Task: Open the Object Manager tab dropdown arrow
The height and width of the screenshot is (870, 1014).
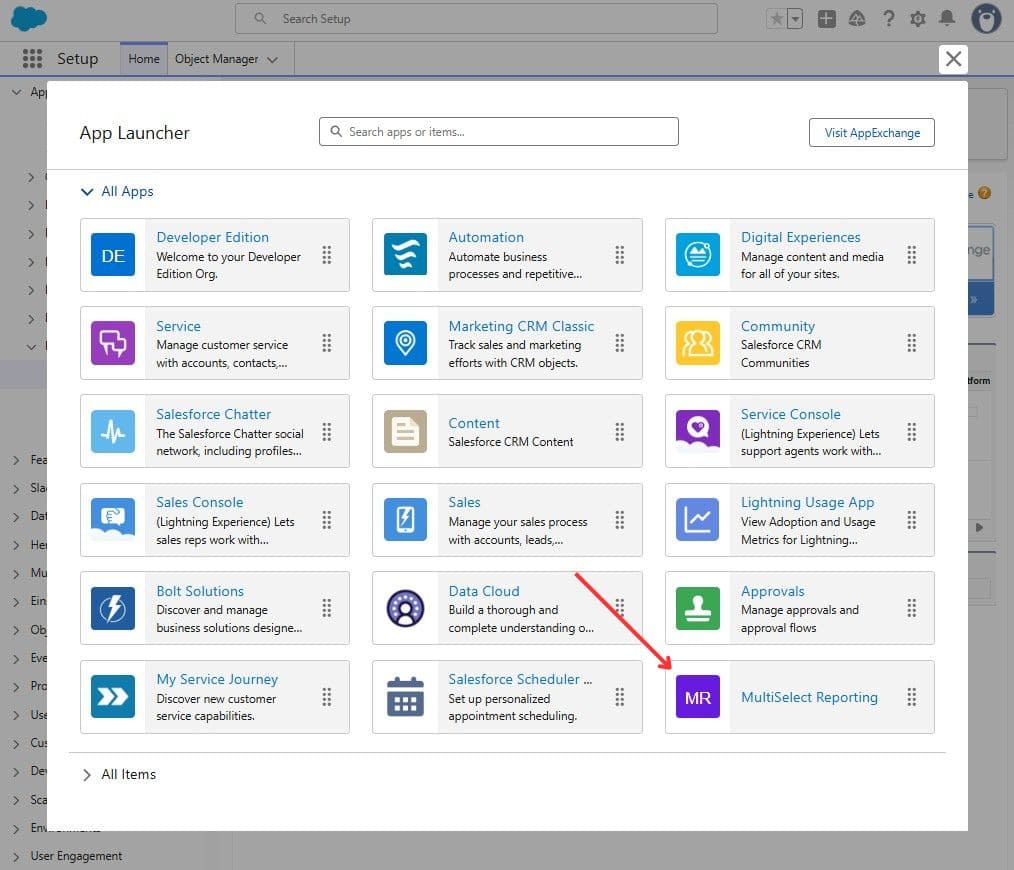Action: coord(273,60)
